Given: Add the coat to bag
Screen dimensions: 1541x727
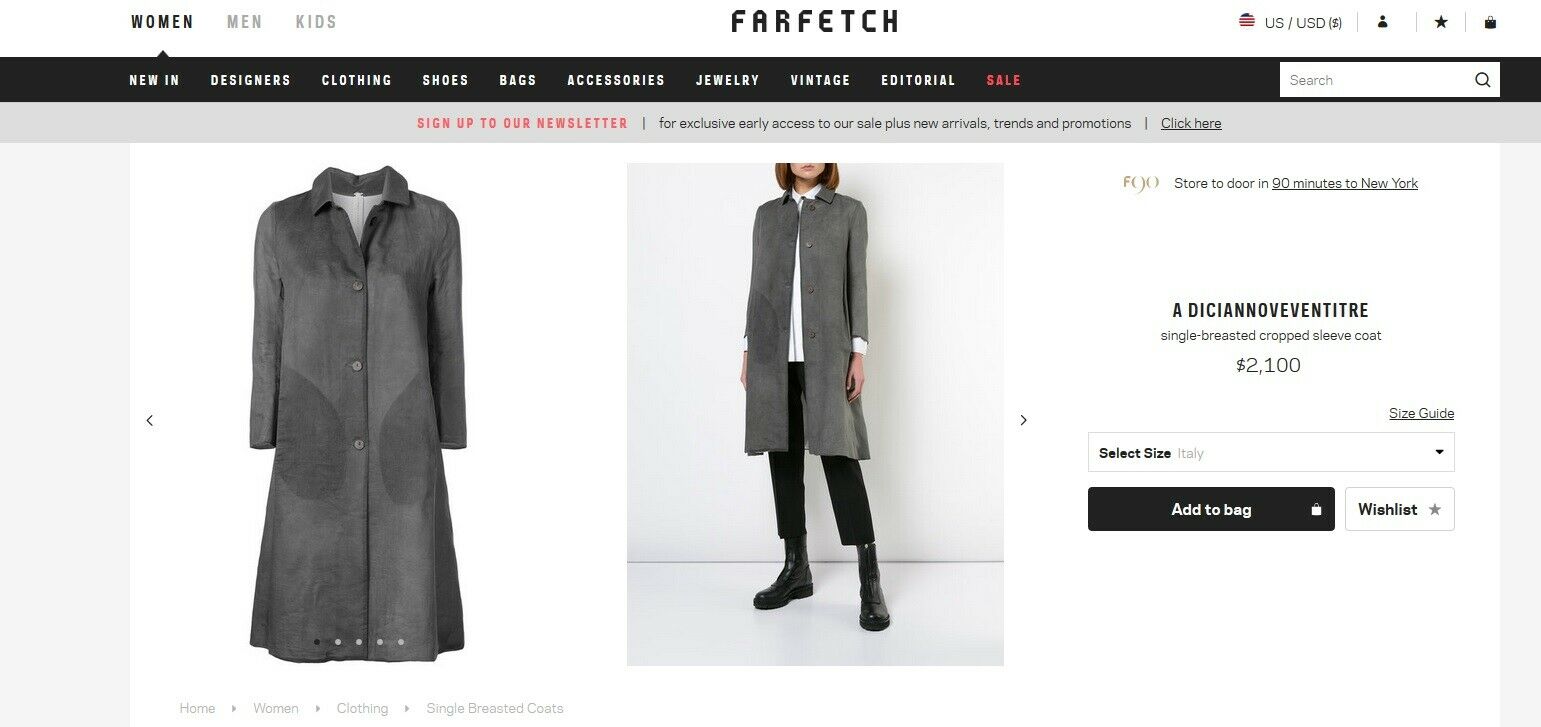Looking at the screenshot, I should (x=1211, y=509).
